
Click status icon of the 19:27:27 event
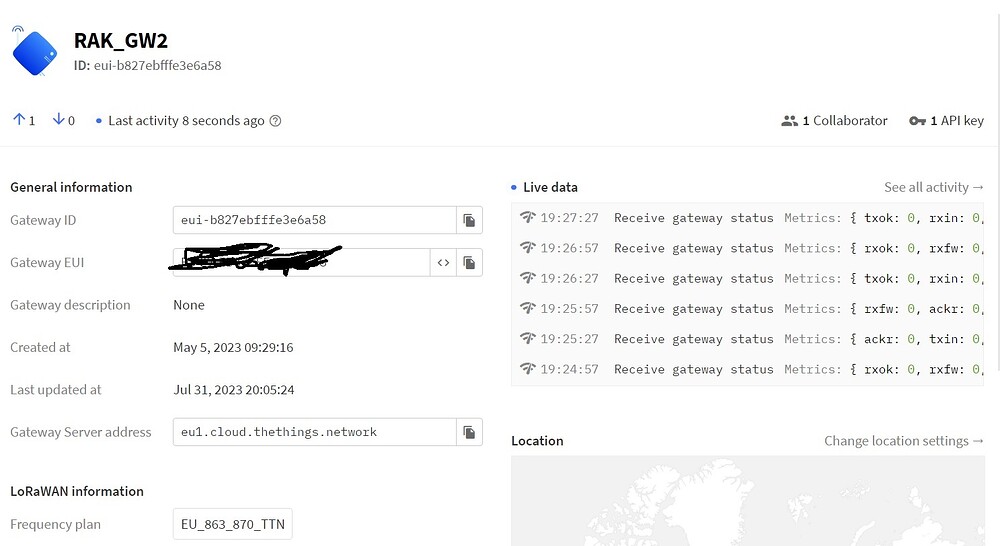(x=527, y=218)
